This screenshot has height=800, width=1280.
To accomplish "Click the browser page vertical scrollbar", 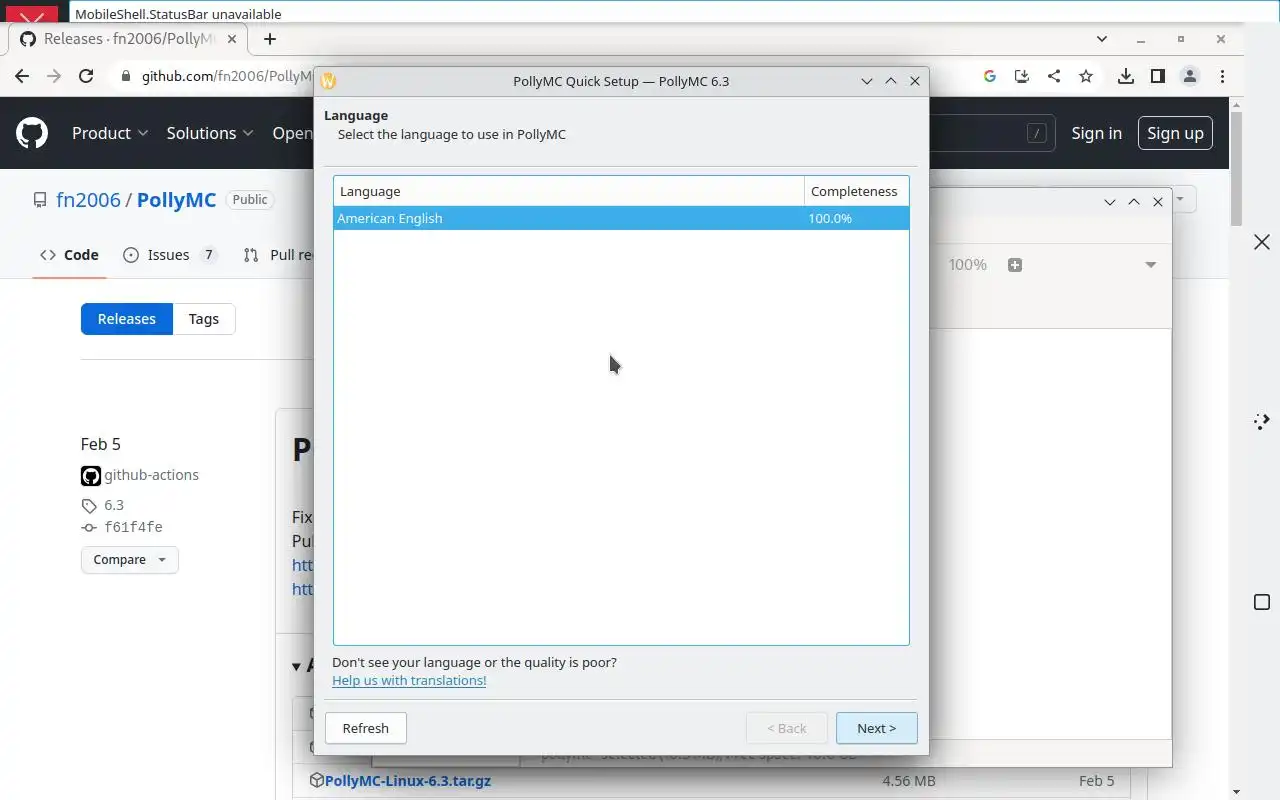I will point(1236,168).
